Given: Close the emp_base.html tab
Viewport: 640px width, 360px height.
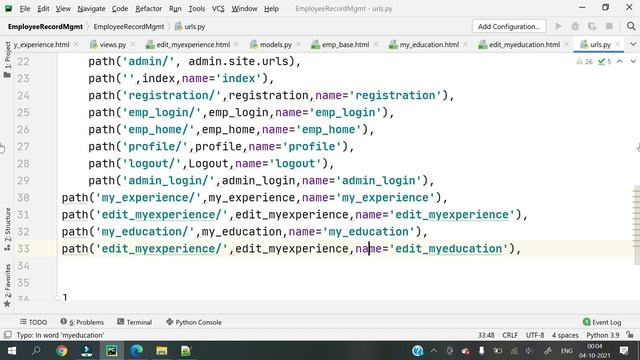Looking at the screenshot, I should 376,44.
